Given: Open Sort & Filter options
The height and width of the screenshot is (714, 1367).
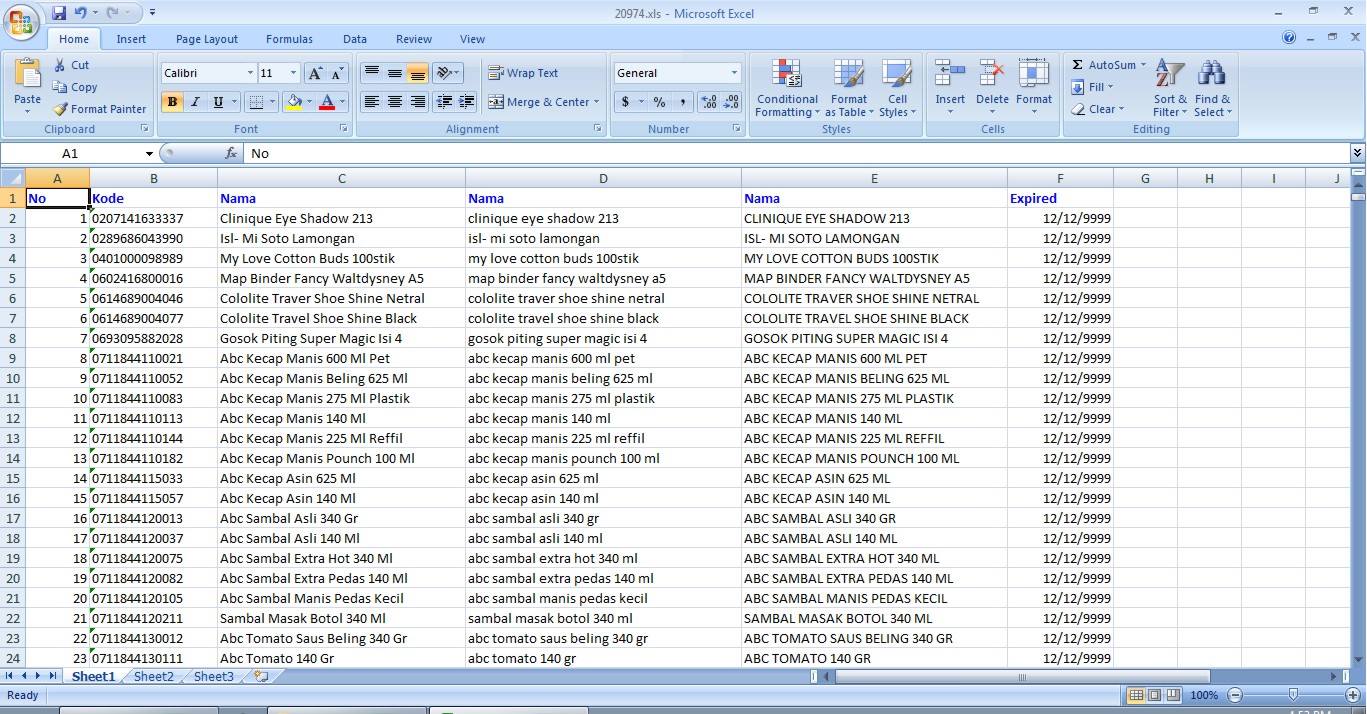Looking at the screenshot, I should 1170,88.
